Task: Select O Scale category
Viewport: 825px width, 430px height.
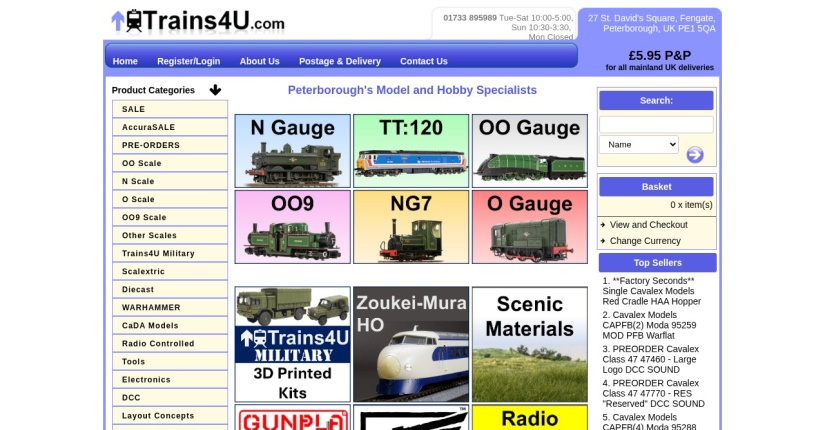Action: [170, 199]
